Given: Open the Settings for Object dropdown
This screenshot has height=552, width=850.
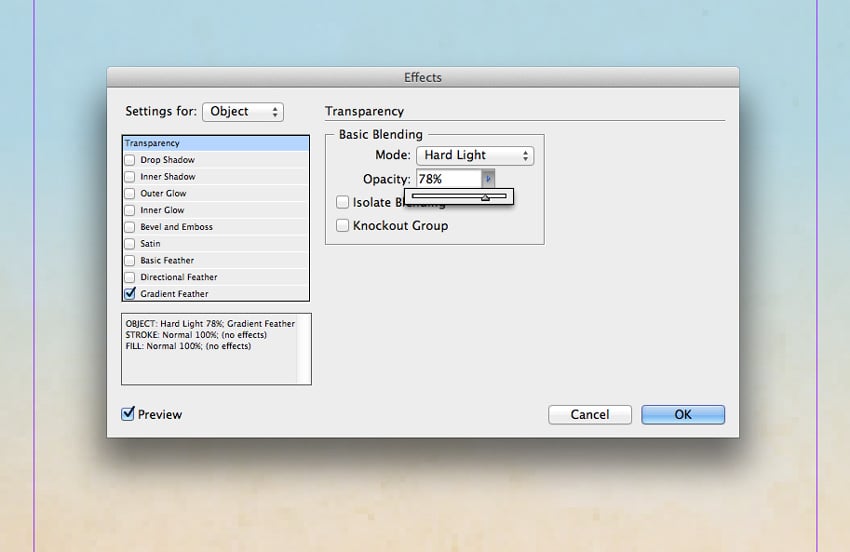Looking at the screenshot, I should point(243,112).
